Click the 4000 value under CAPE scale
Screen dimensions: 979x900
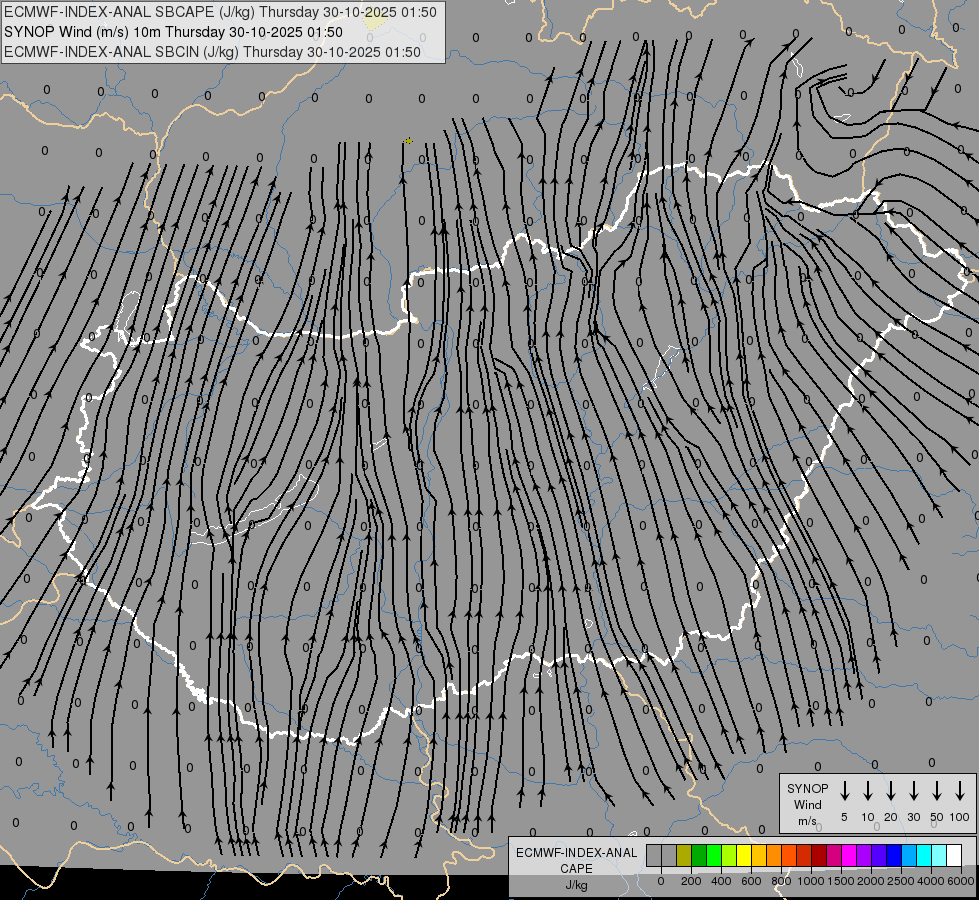tap(931, 881)
